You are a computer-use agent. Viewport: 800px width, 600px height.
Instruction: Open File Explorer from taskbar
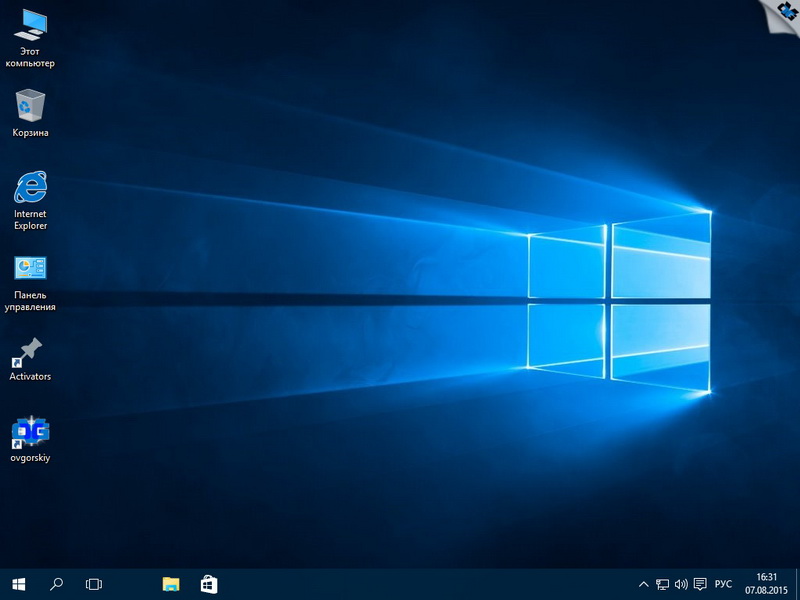click(171, 584)
